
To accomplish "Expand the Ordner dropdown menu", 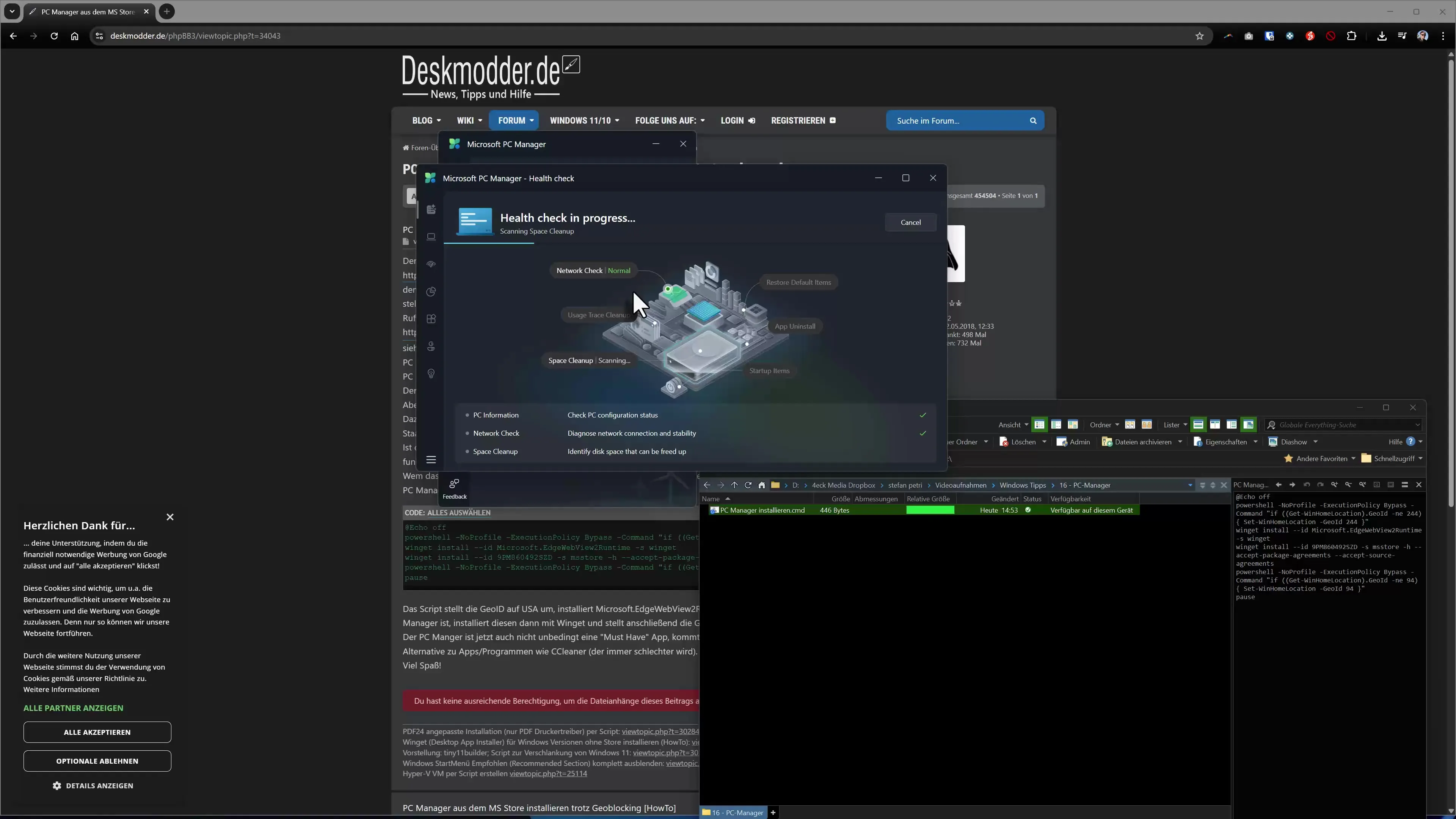I will point(1117,425).
